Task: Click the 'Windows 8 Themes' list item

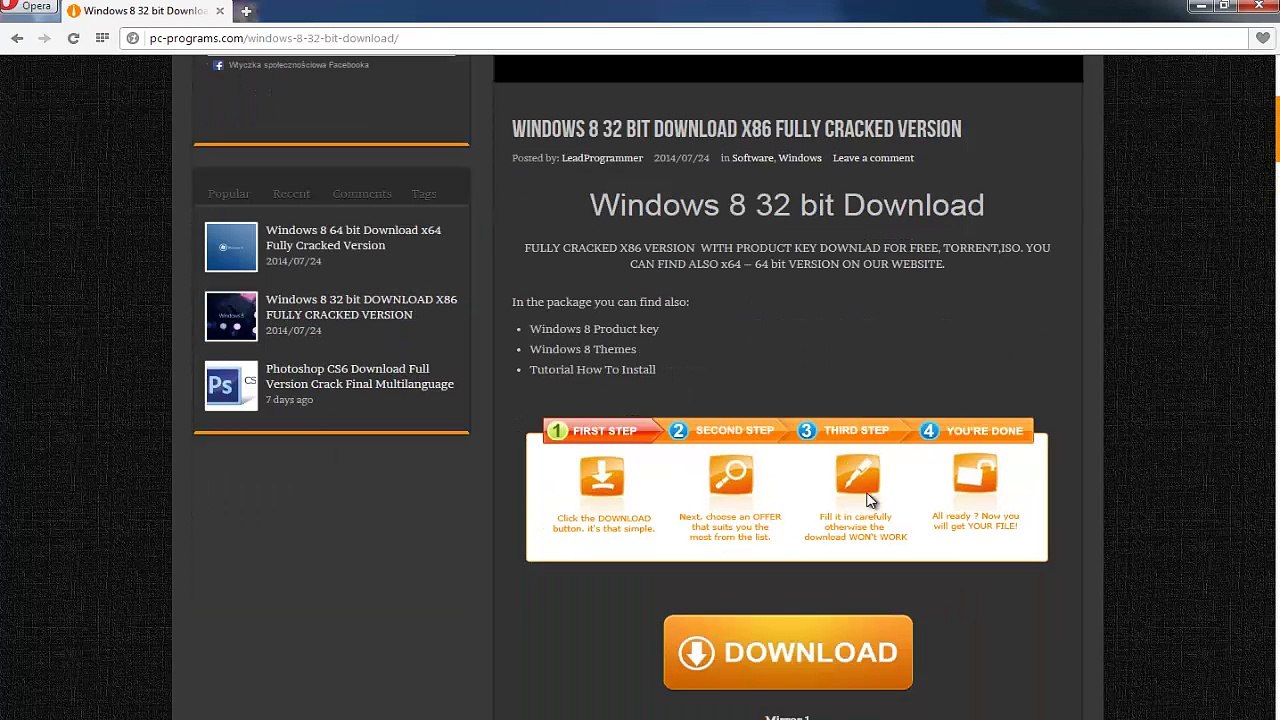Action: pyautogui.click(x=583, y=349)
